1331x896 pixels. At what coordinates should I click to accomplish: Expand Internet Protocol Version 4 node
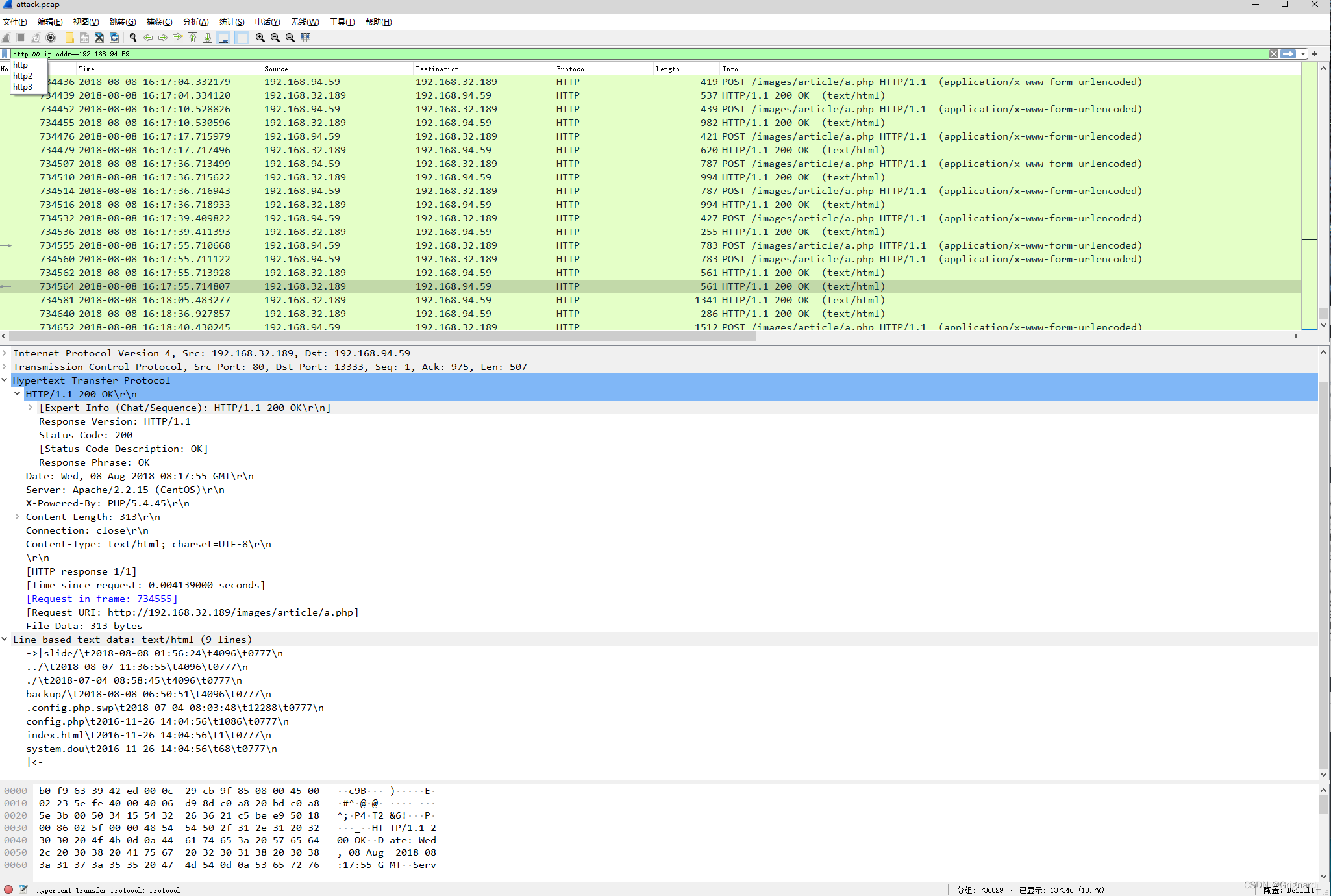click(x=5, y=353)
